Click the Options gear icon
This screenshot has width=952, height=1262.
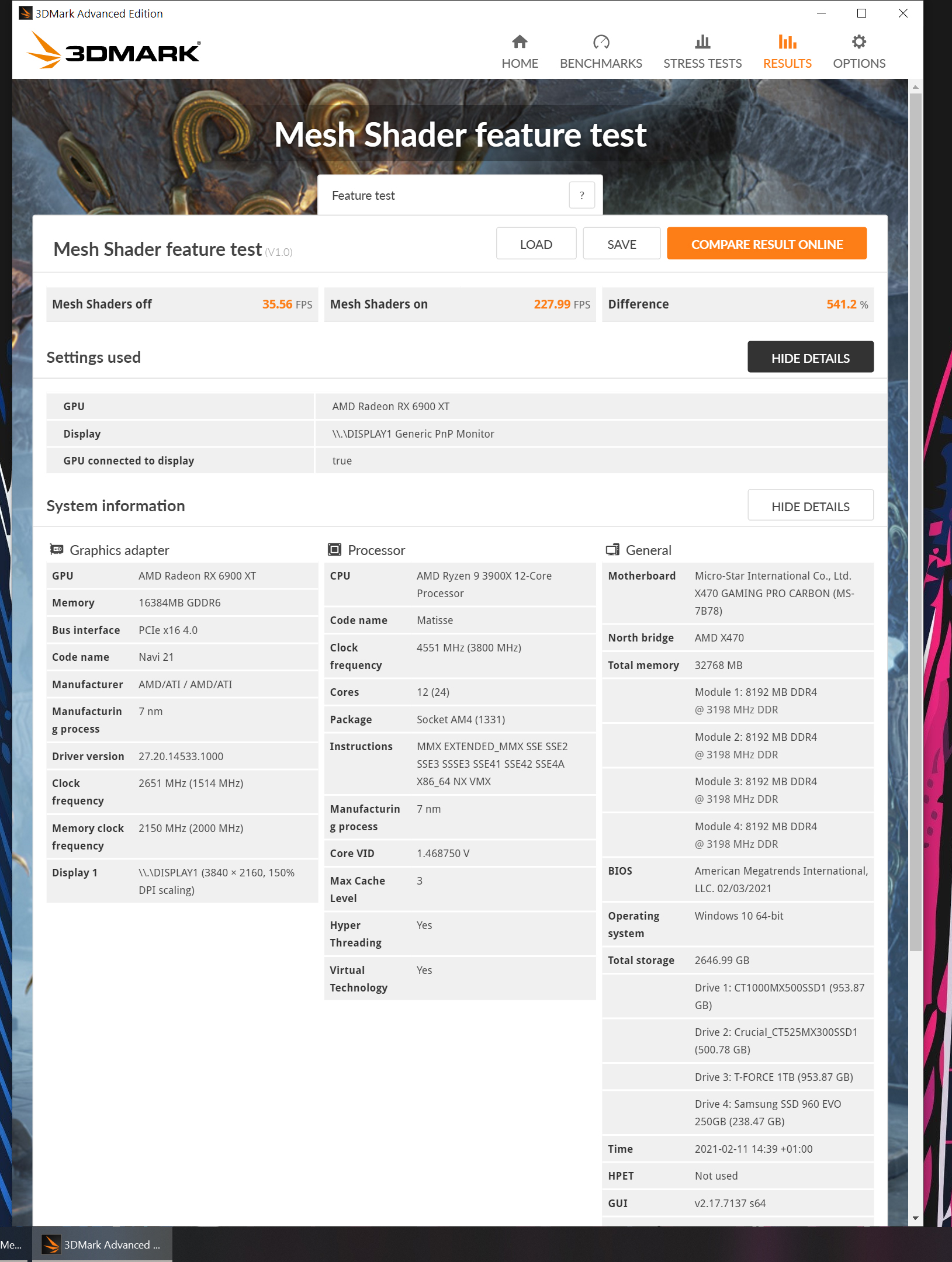coord(858,42)
